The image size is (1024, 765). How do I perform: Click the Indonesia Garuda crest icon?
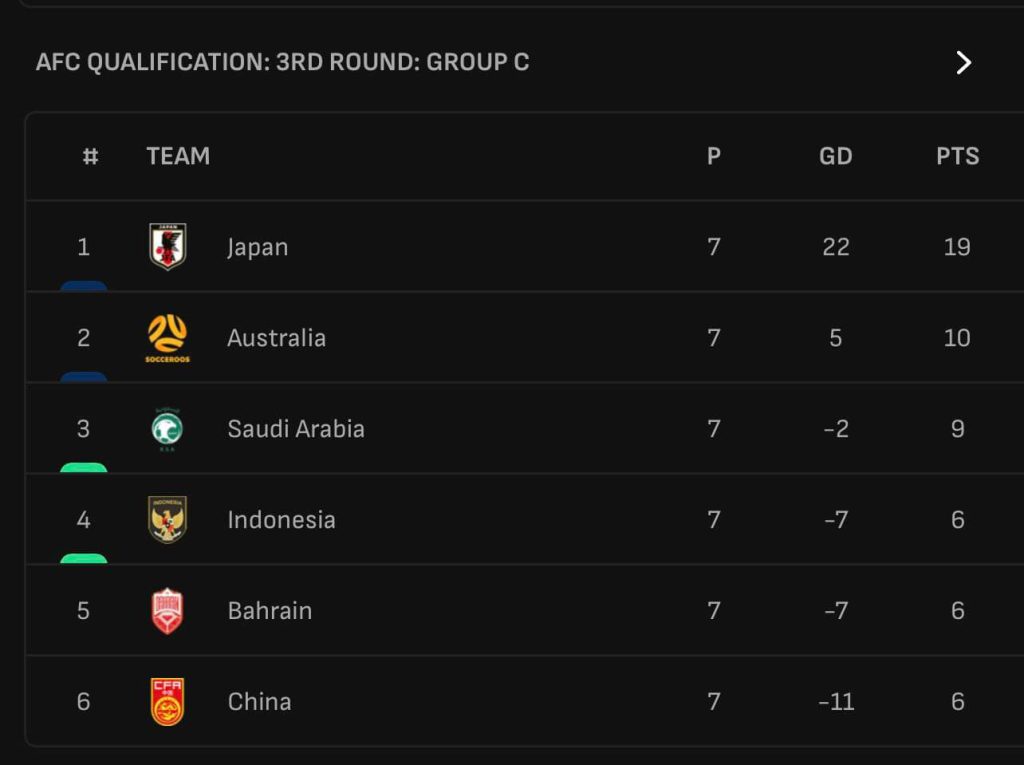coord(167,520)
